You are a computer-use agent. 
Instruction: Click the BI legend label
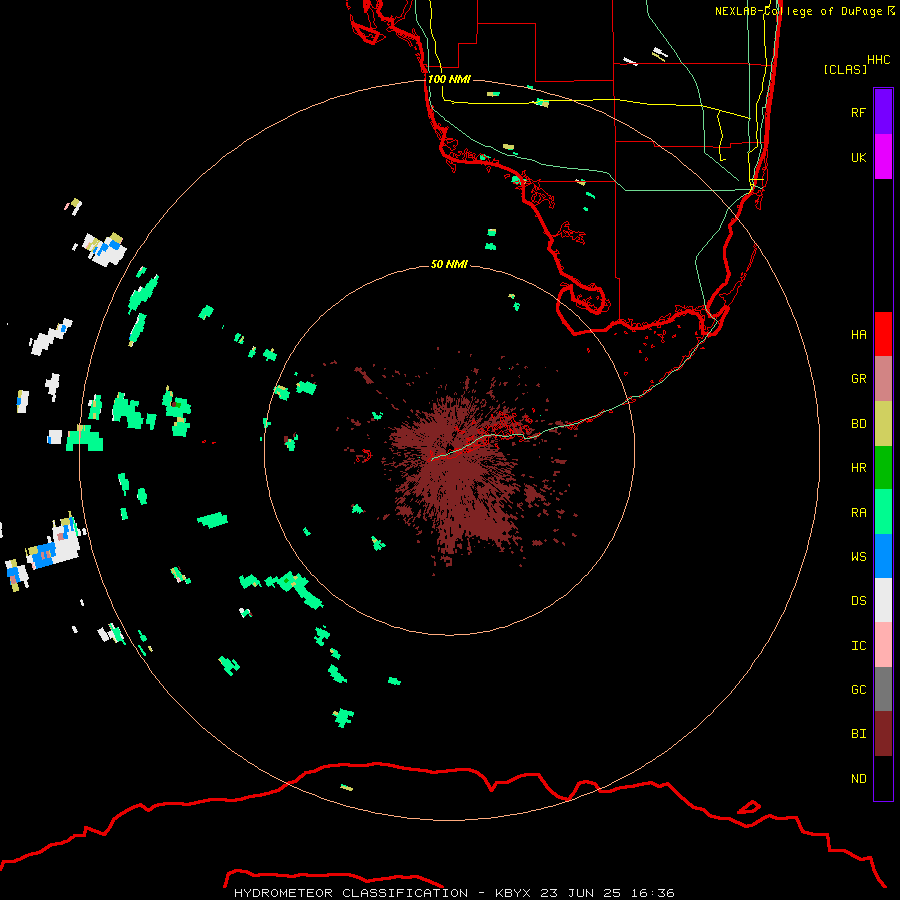point(858,734)
